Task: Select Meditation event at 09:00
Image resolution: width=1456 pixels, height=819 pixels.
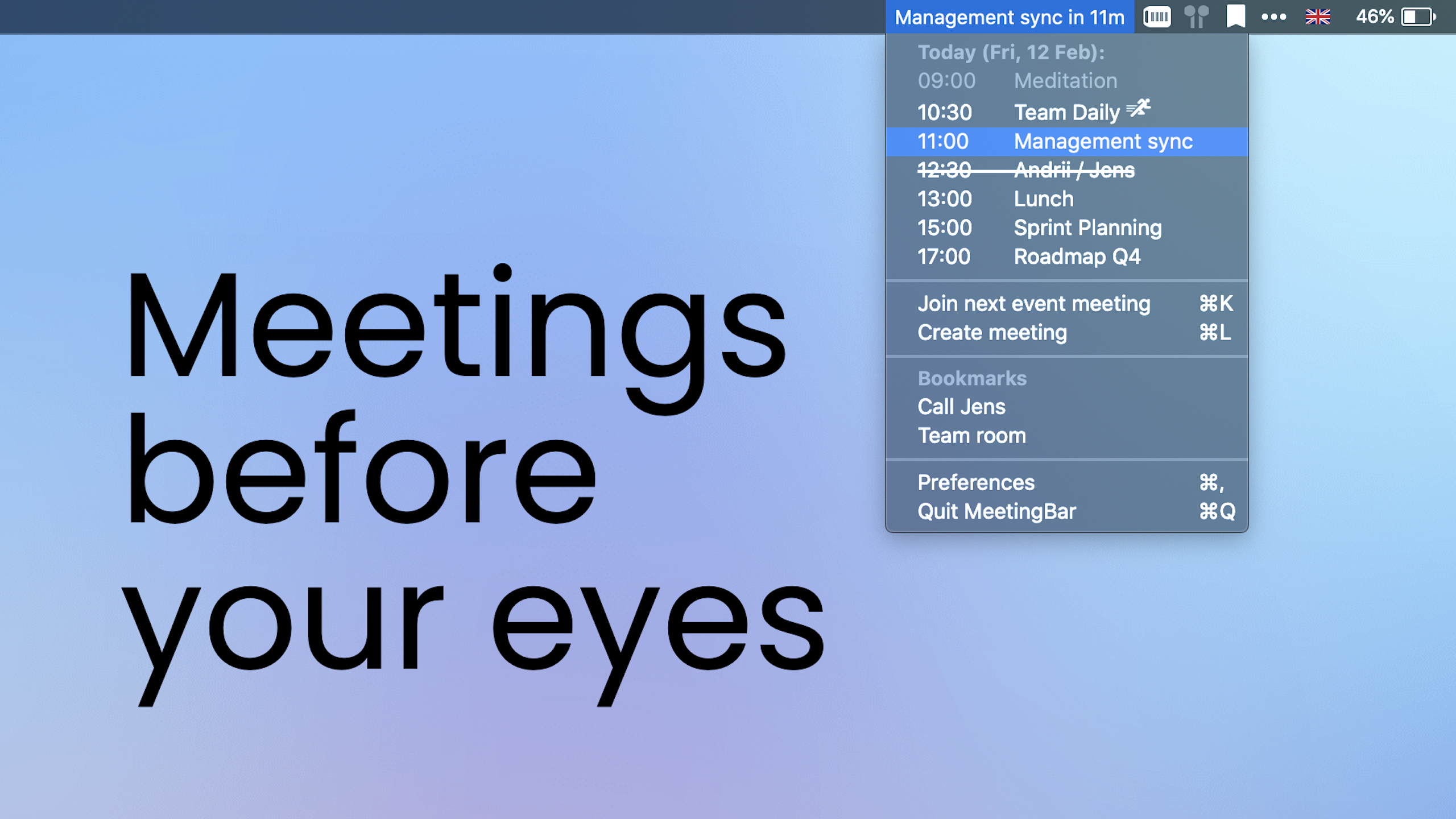Action: [x=1066, y=81]
